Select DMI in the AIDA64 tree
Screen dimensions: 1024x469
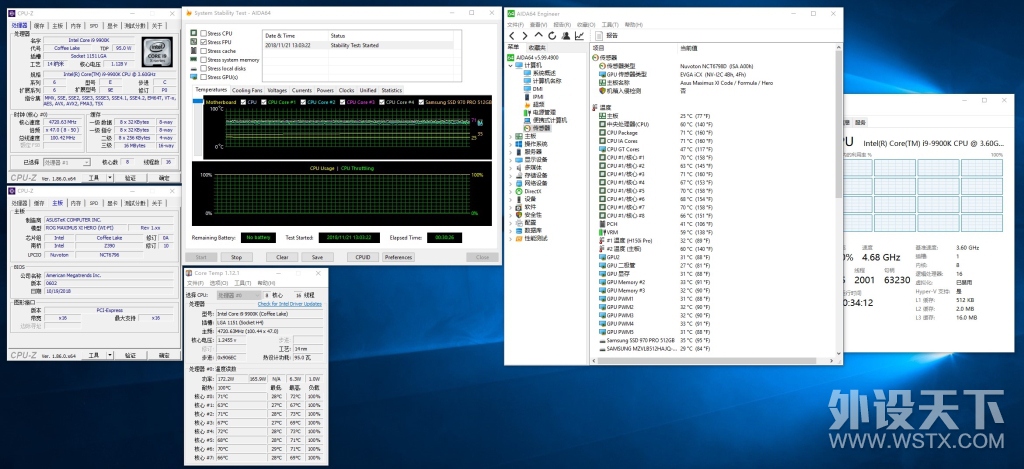533,89
